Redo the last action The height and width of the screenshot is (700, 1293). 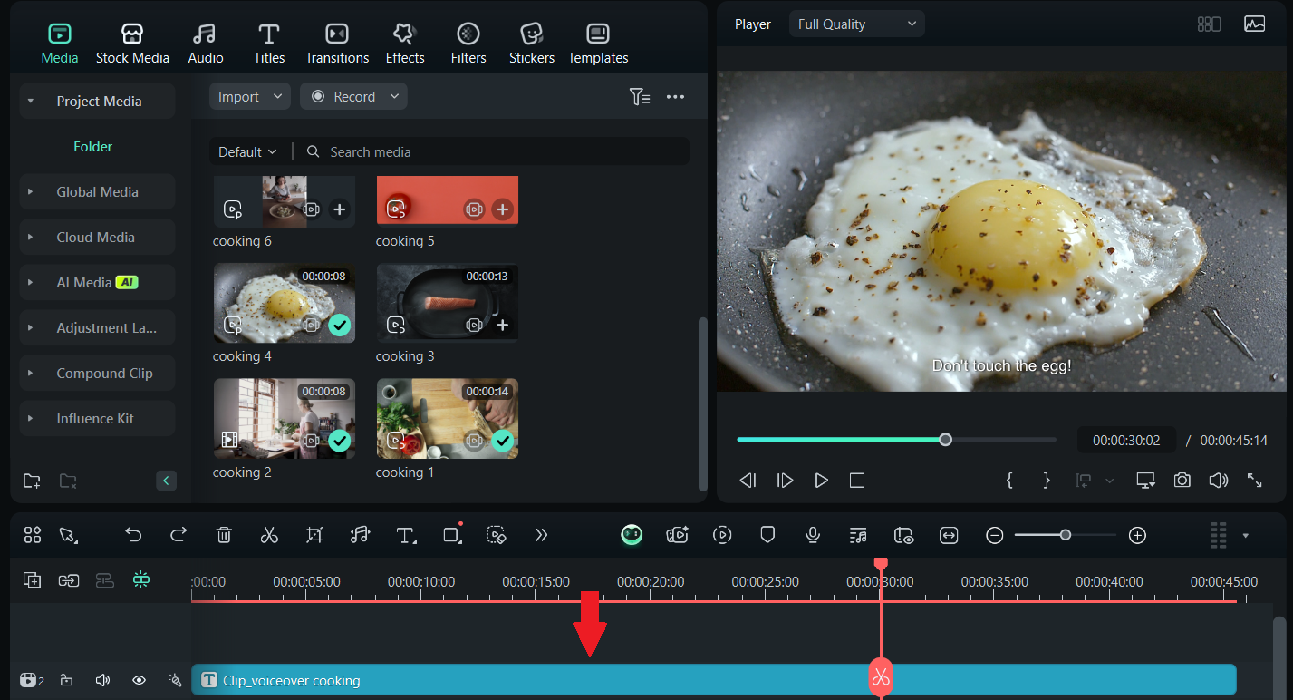pos(178,535)
